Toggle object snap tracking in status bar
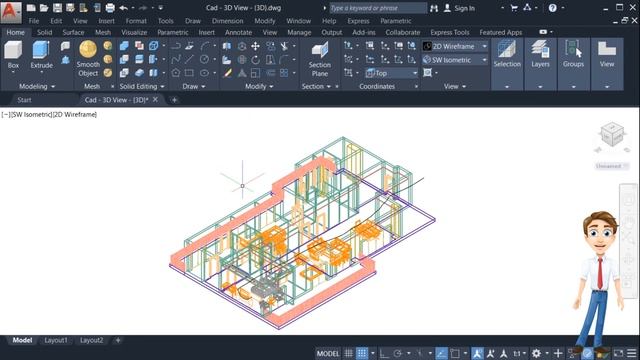640x360 pixels. 441,353
